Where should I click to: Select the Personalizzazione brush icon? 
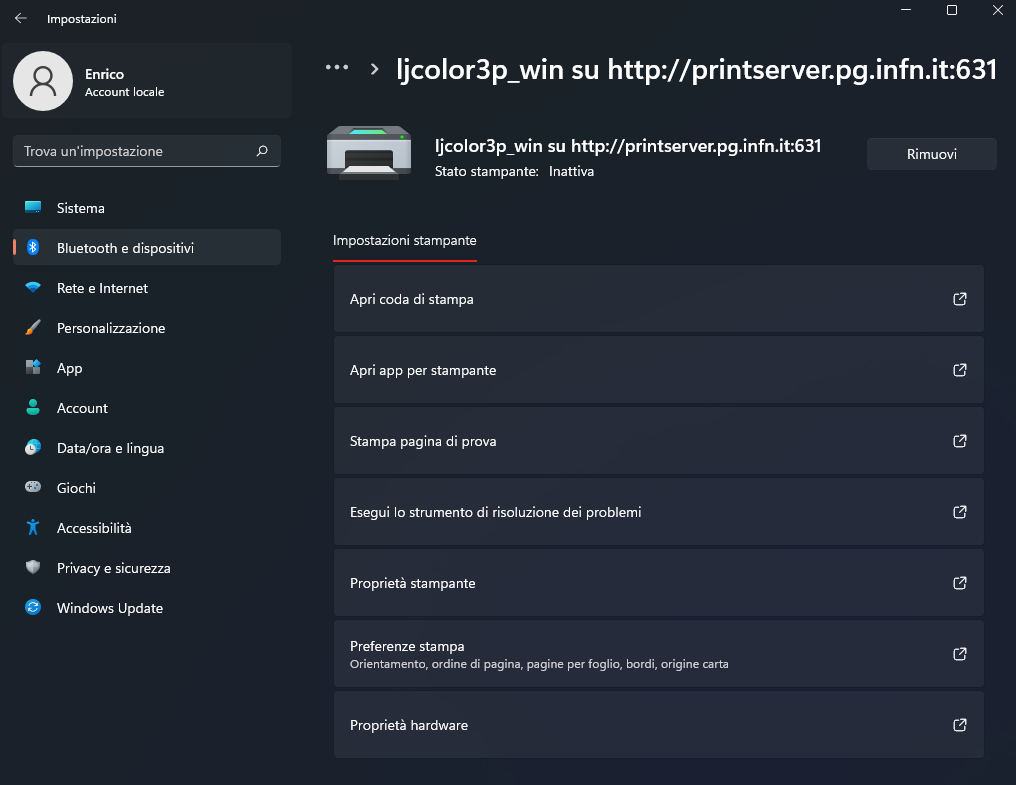pyautogui.click(x=33, y=328)
